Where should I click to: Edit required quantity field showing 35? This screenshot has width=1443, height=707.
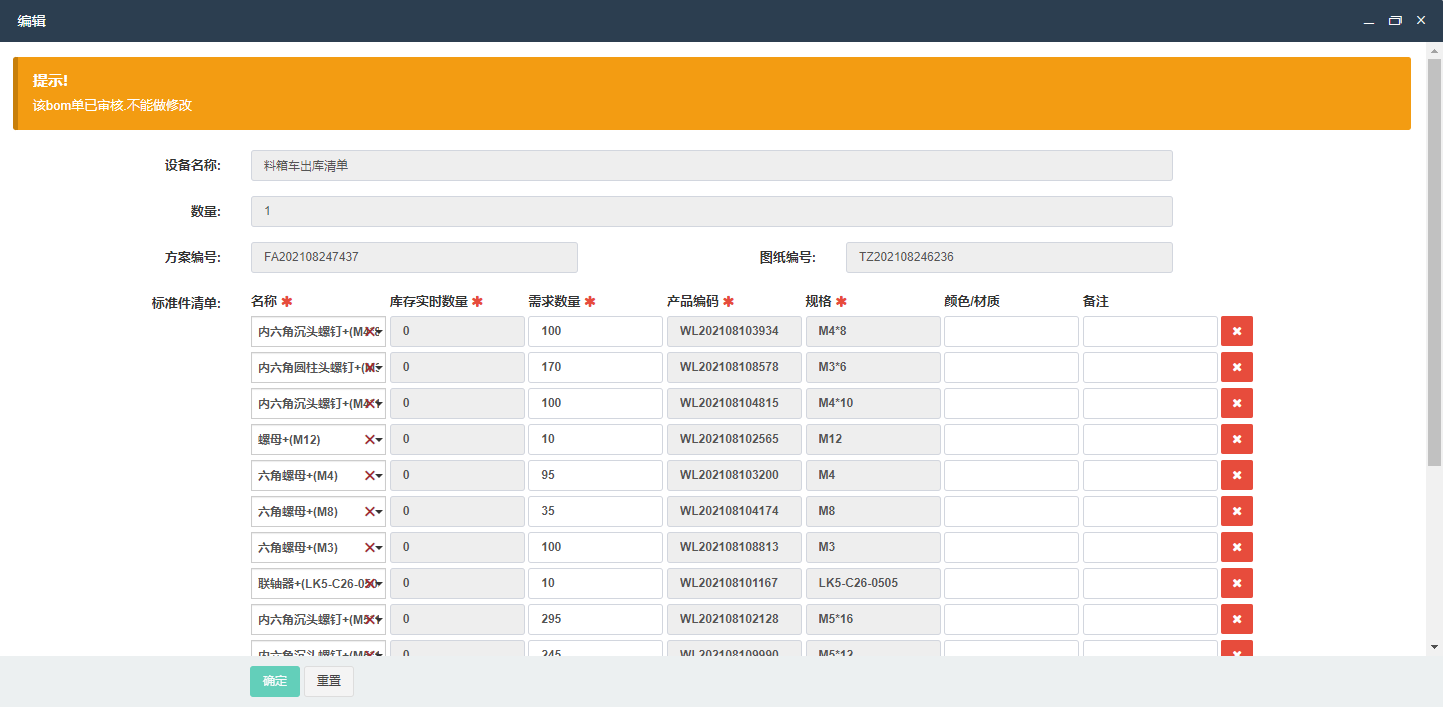(x=595, y=511)
